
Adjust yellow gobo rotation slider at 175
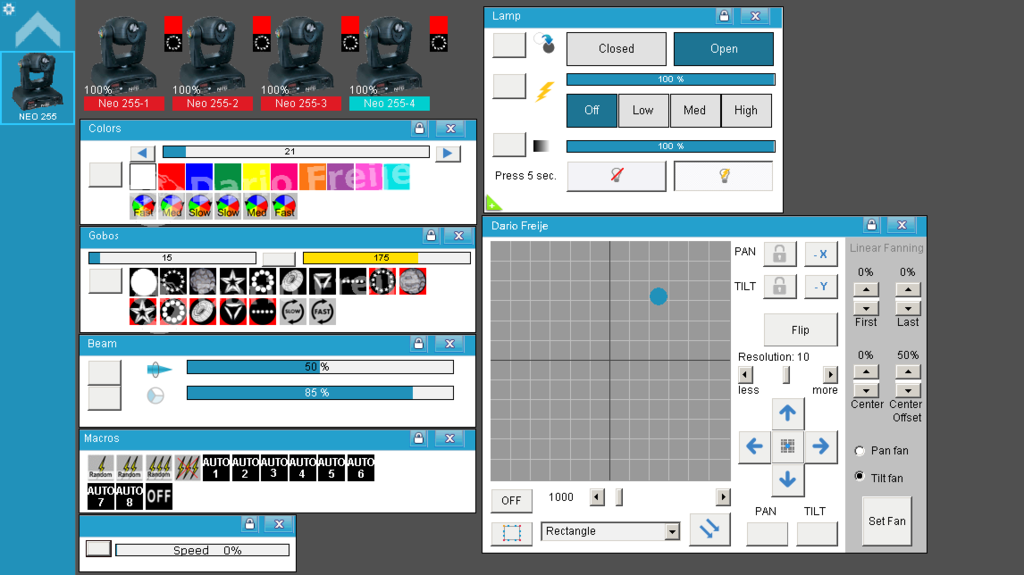pyautogui.click(x=387, y=258)
